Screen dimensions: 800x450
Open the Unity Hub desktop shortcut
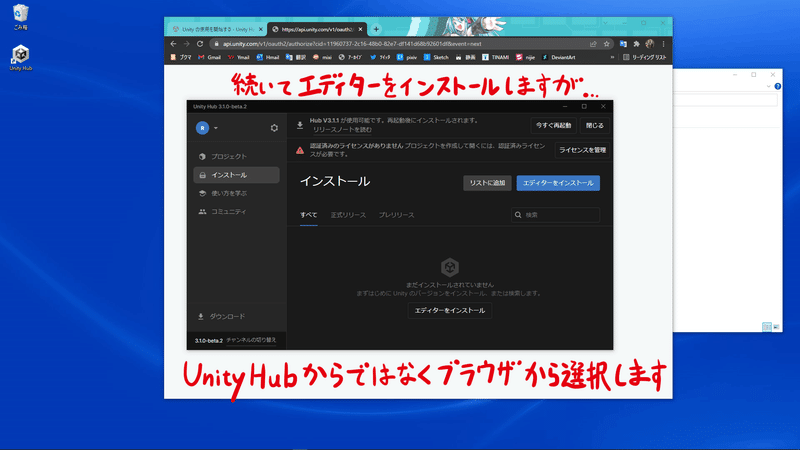tap(20, 57)
